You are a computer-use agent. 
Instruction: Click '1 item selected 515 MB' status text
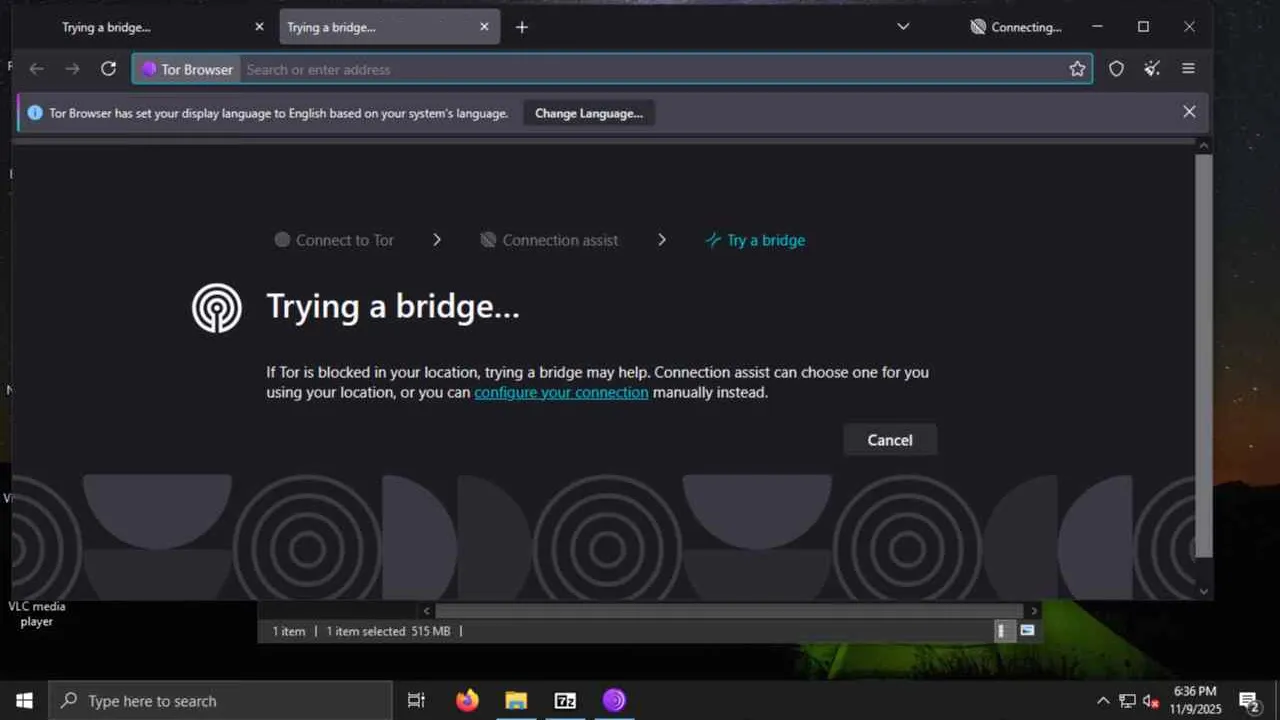coord(388,631)
